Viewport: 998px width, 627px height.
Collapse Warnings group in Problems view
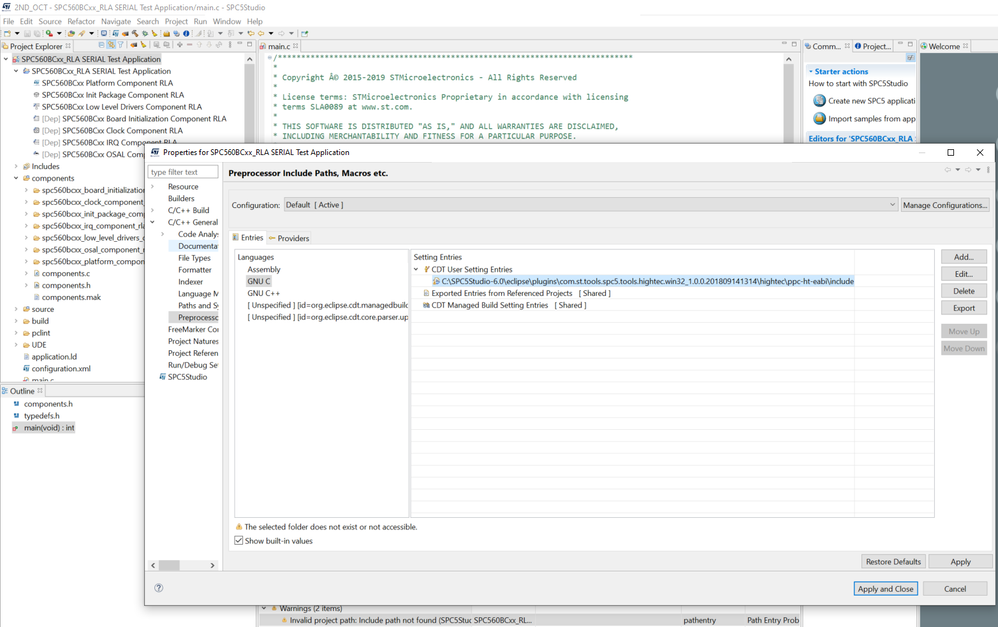tap(264, 609)
